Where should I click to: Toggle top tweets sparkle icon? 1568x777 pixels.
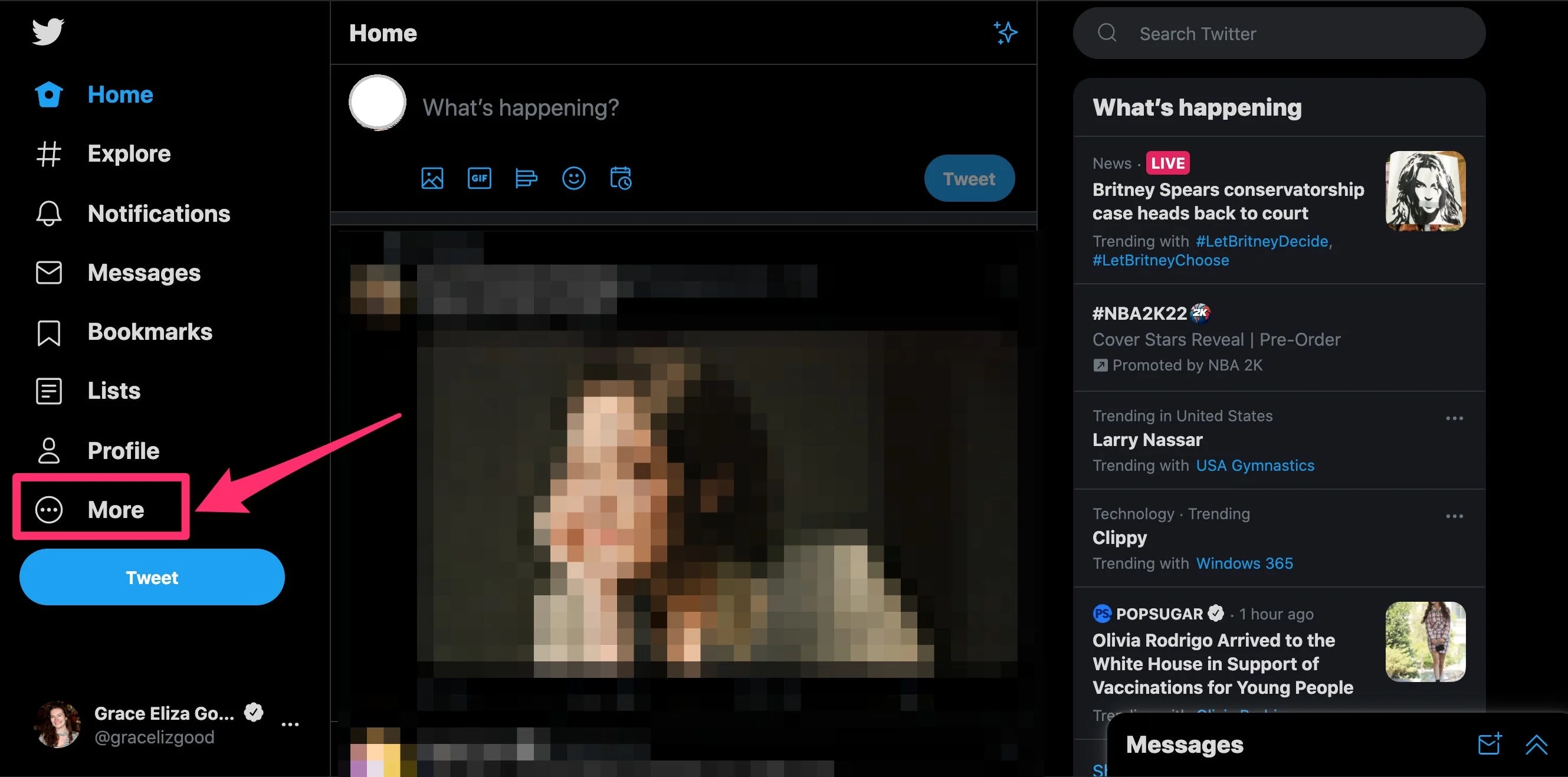coord(1005,33)
